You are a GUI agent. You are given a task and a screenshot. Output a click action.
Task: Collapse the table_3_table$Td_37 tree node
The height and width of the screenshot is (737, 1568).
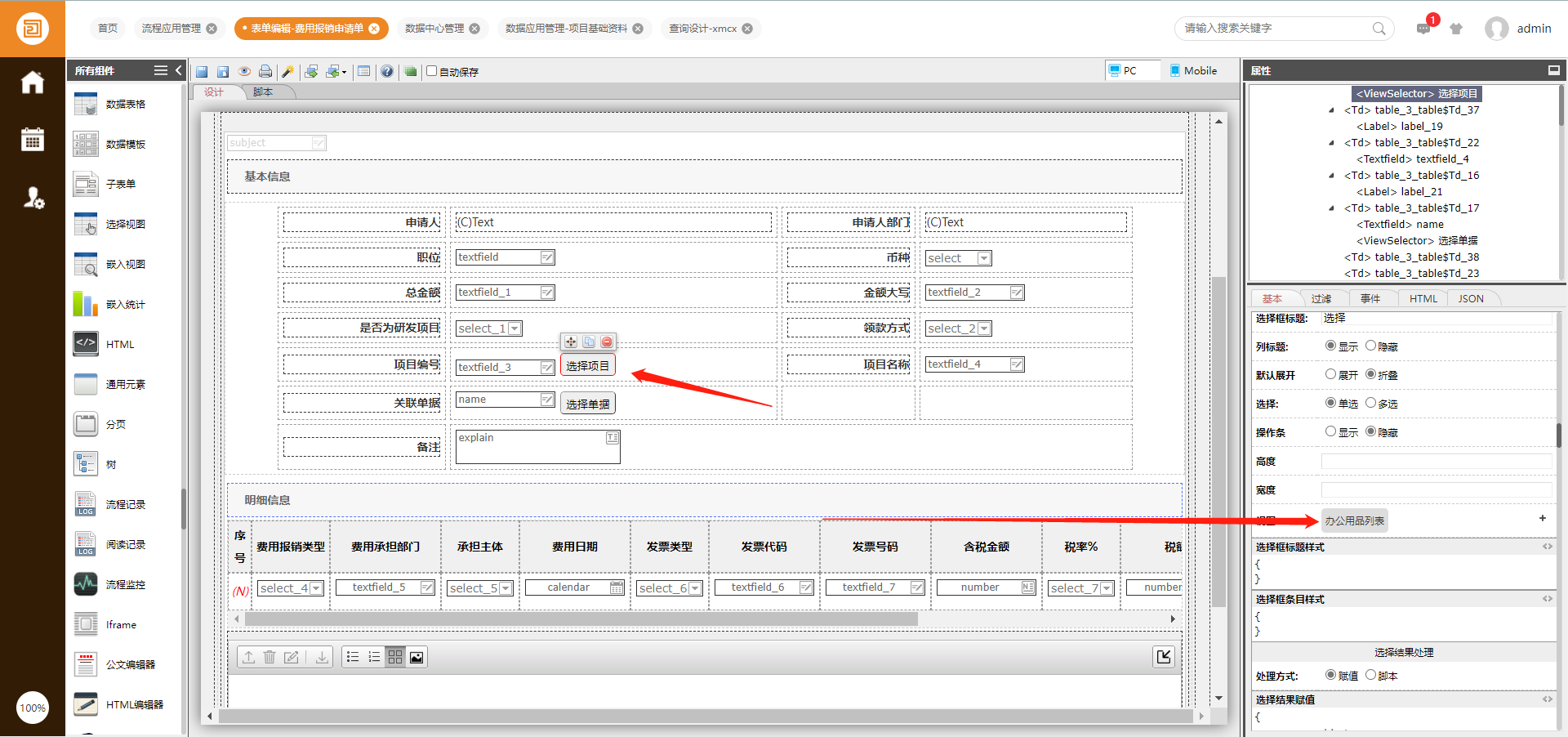1332,110
